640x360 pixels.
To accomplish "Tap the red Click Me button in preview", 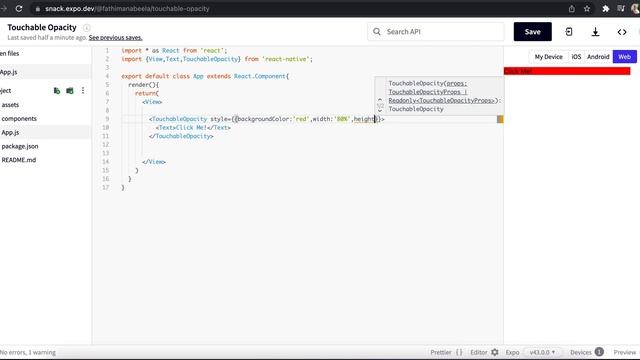I will click(567, 71).
